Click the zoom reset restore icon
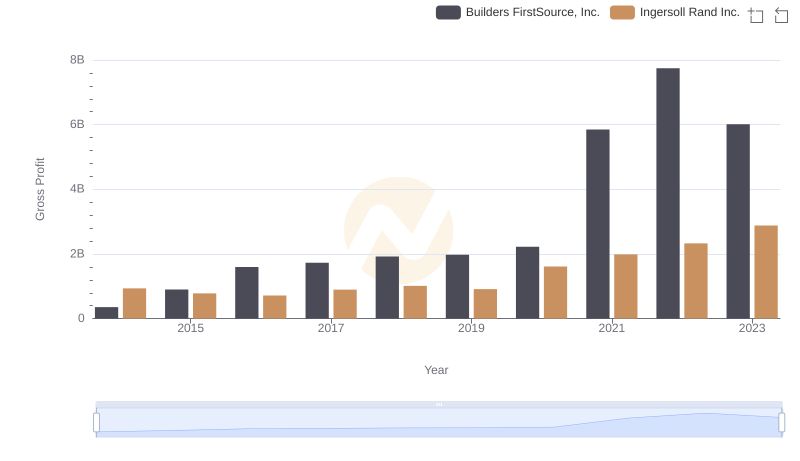800x461 pixels. point(781,15)
